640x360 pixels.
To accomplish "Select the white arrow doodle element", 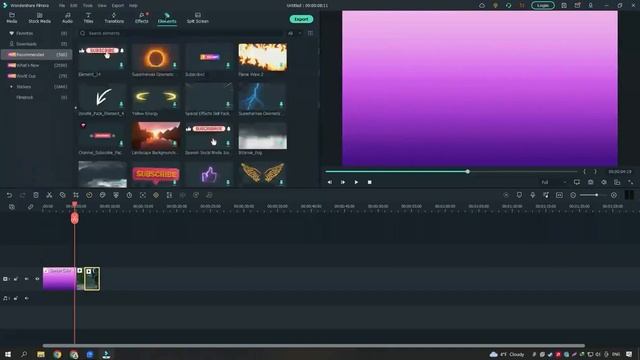I will 102,97.
